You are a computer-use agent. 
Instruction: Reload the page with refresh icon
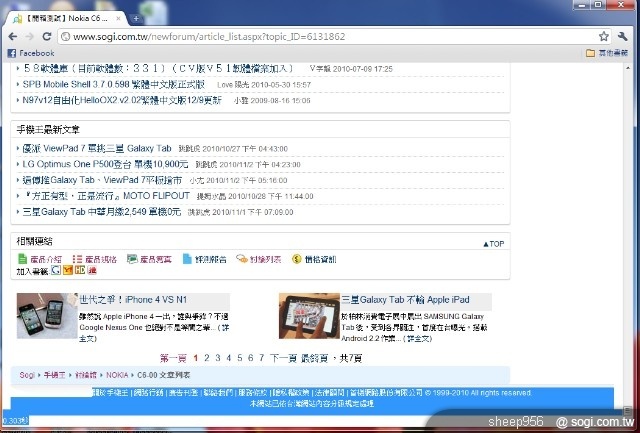coord(47,36)
